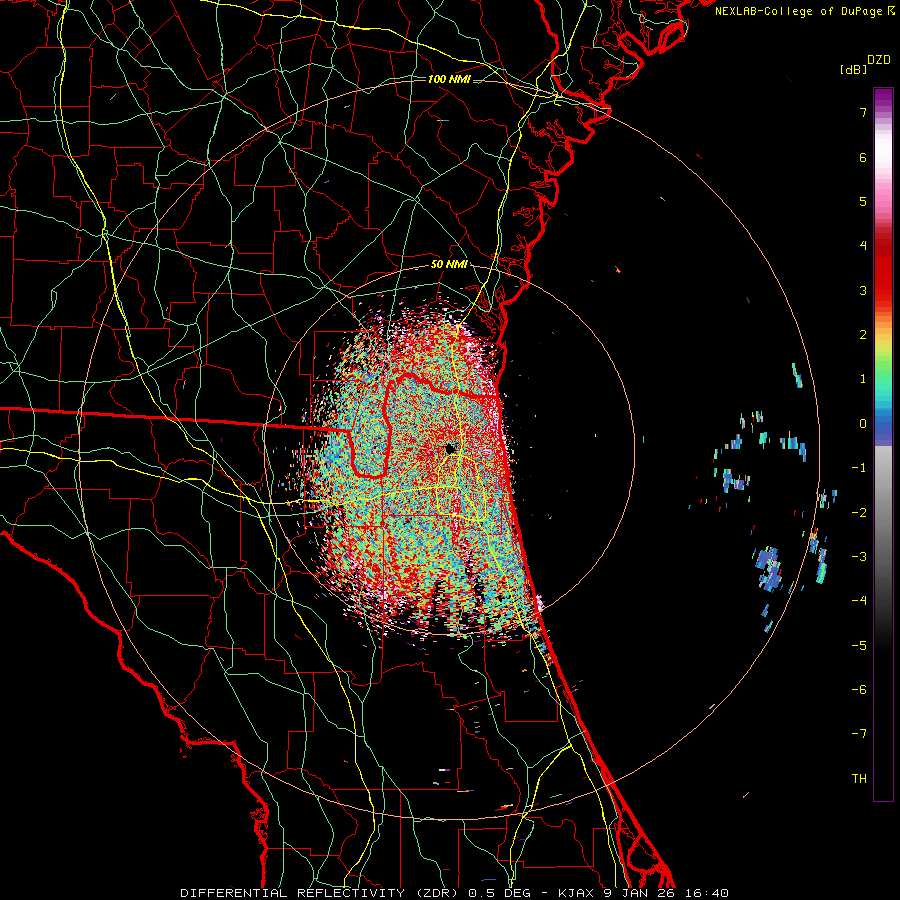Click the DZD [dB] legend title

pyautogui.click(x=865, y=64)
